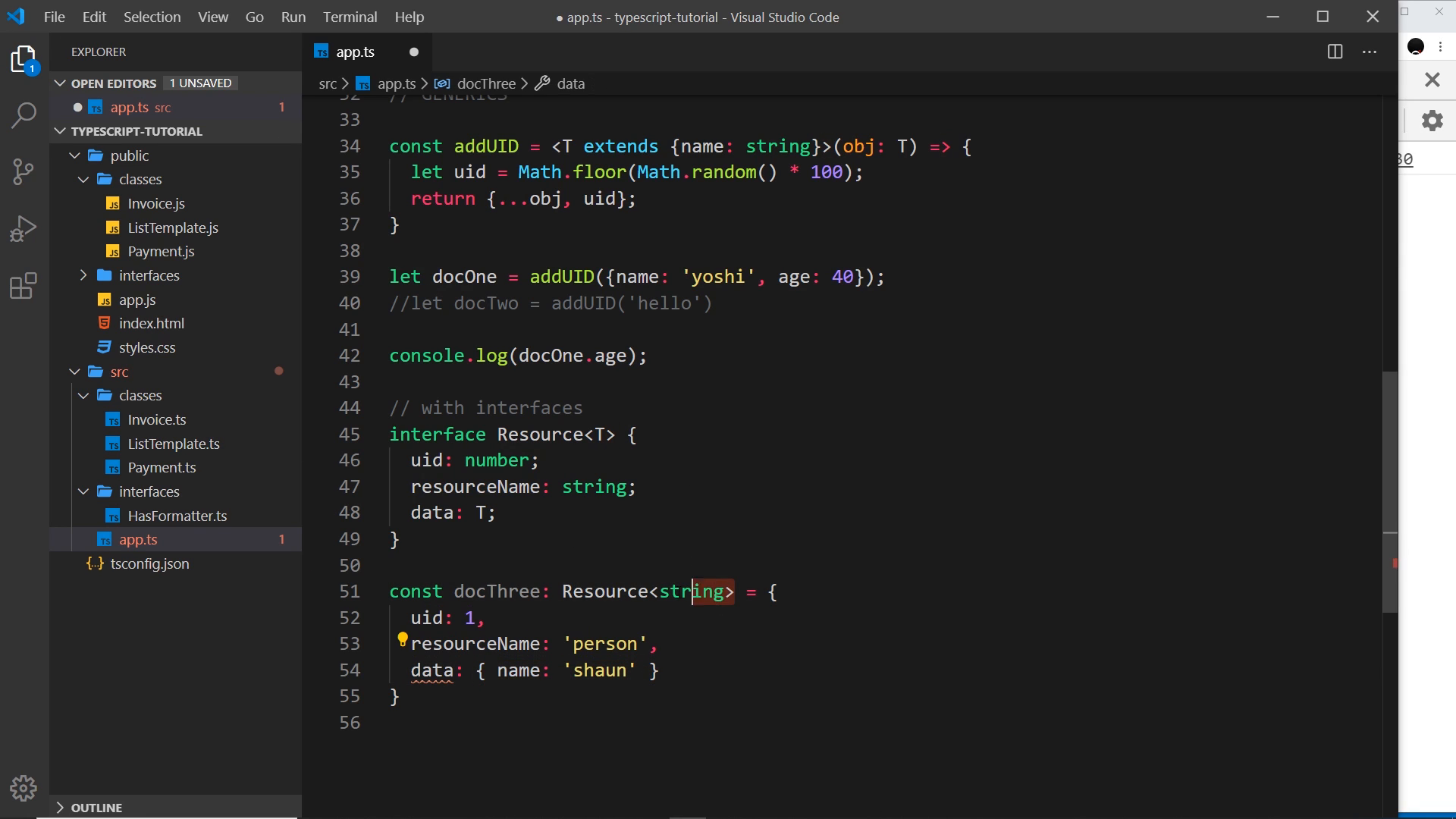Collapse the public folder

74,155
